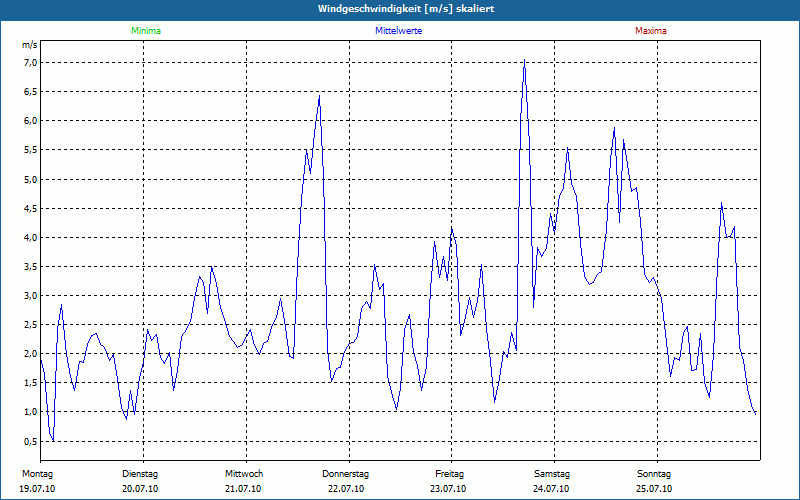Click the date 25.07.10
Image resolution: width=800 pixels, height=500 pixels.
pyautogui.click(x=654, y=489)
